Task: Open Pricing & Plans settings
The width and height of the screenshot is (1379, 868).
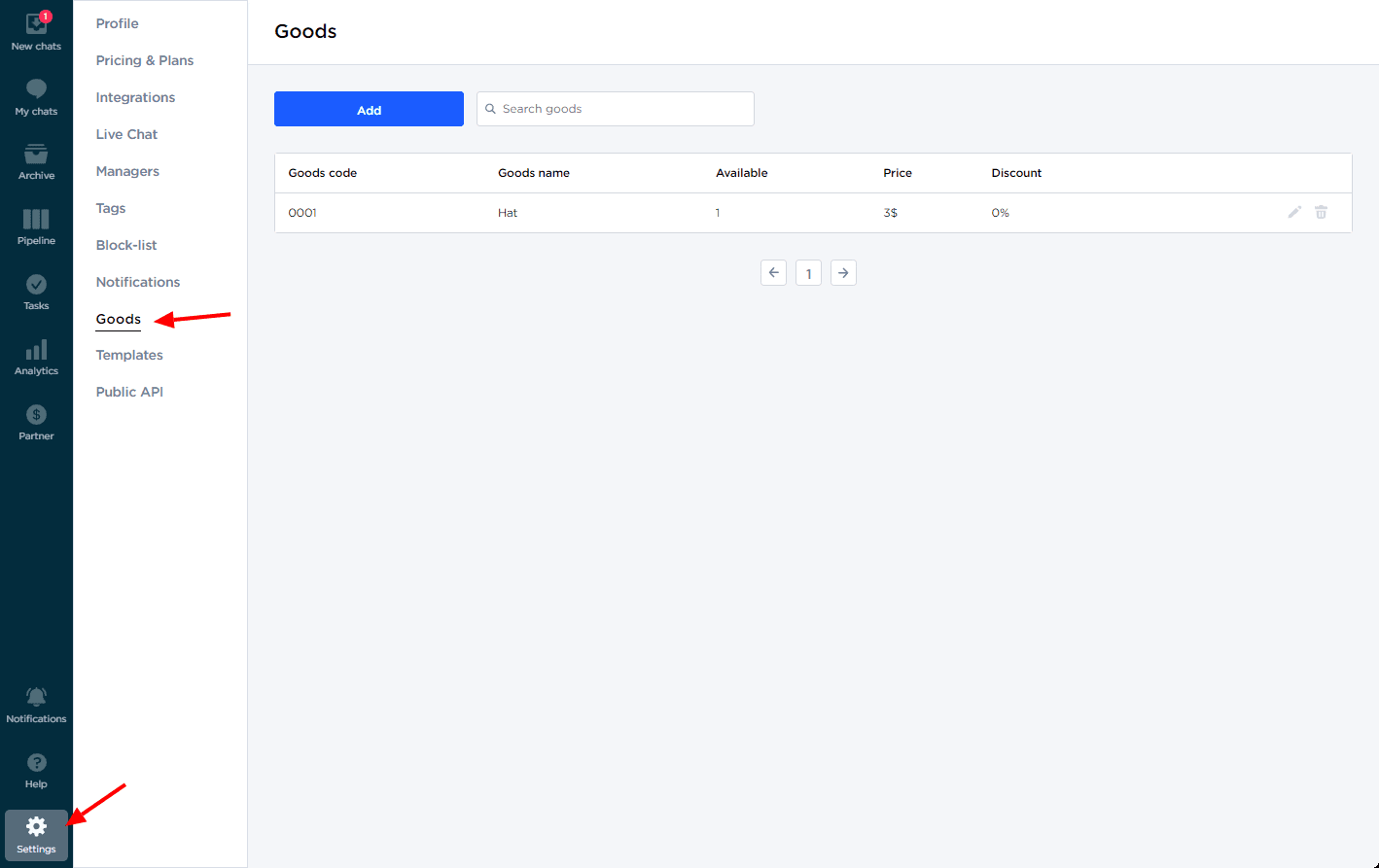Action: tap(145, 60)
